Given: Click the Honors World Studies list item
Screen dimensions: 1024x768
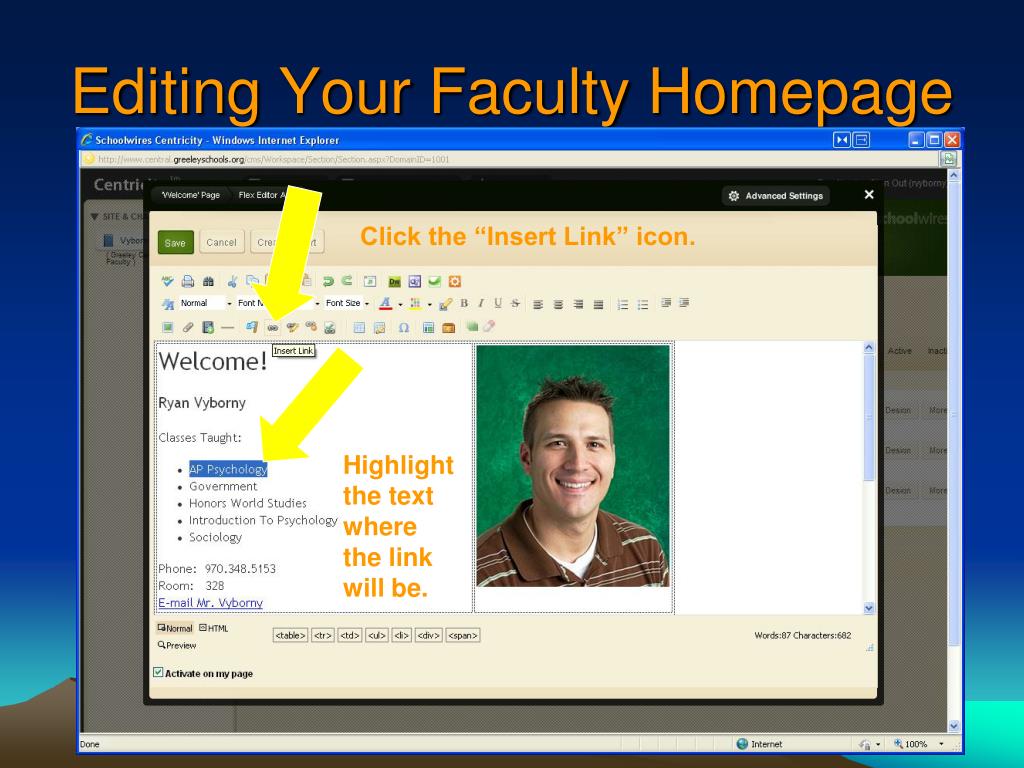Looking at the screenshot, I should tap(248, 504).
